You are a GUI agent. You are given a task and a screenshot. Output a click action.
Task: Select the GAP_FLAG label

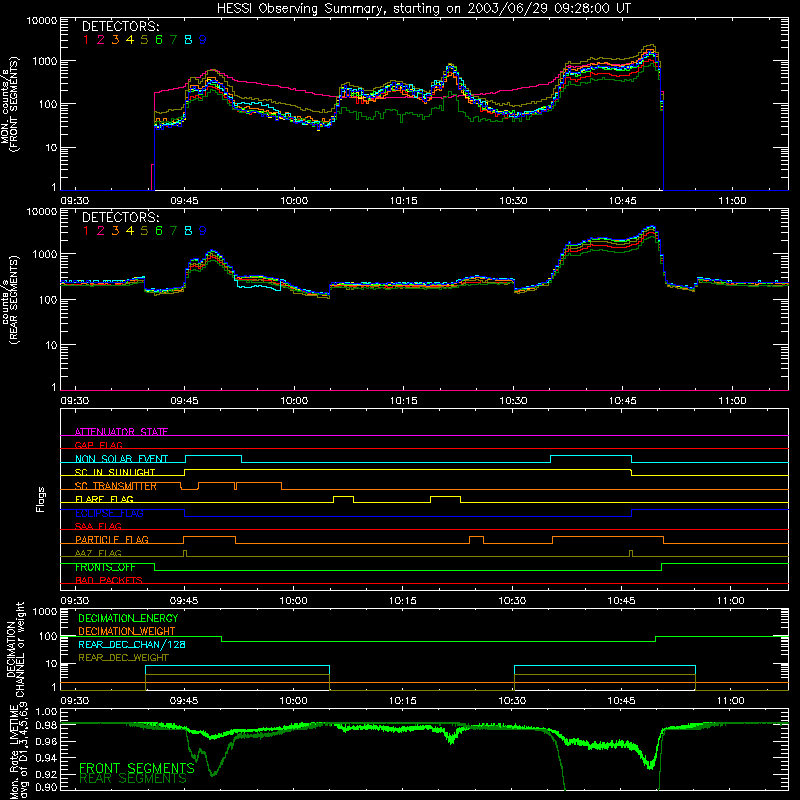(x=98, y=445)
